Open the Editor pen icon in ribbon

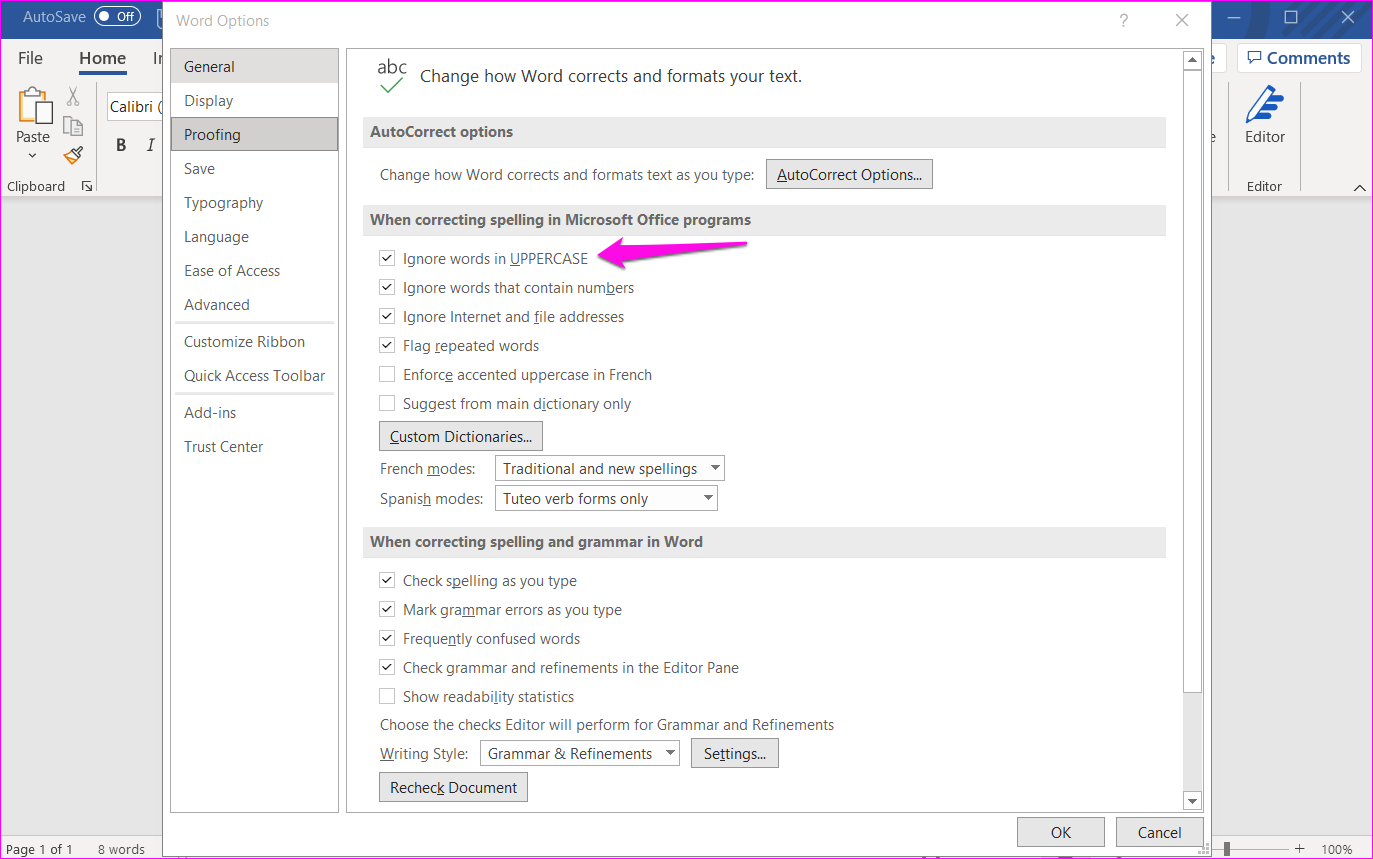1265,105
